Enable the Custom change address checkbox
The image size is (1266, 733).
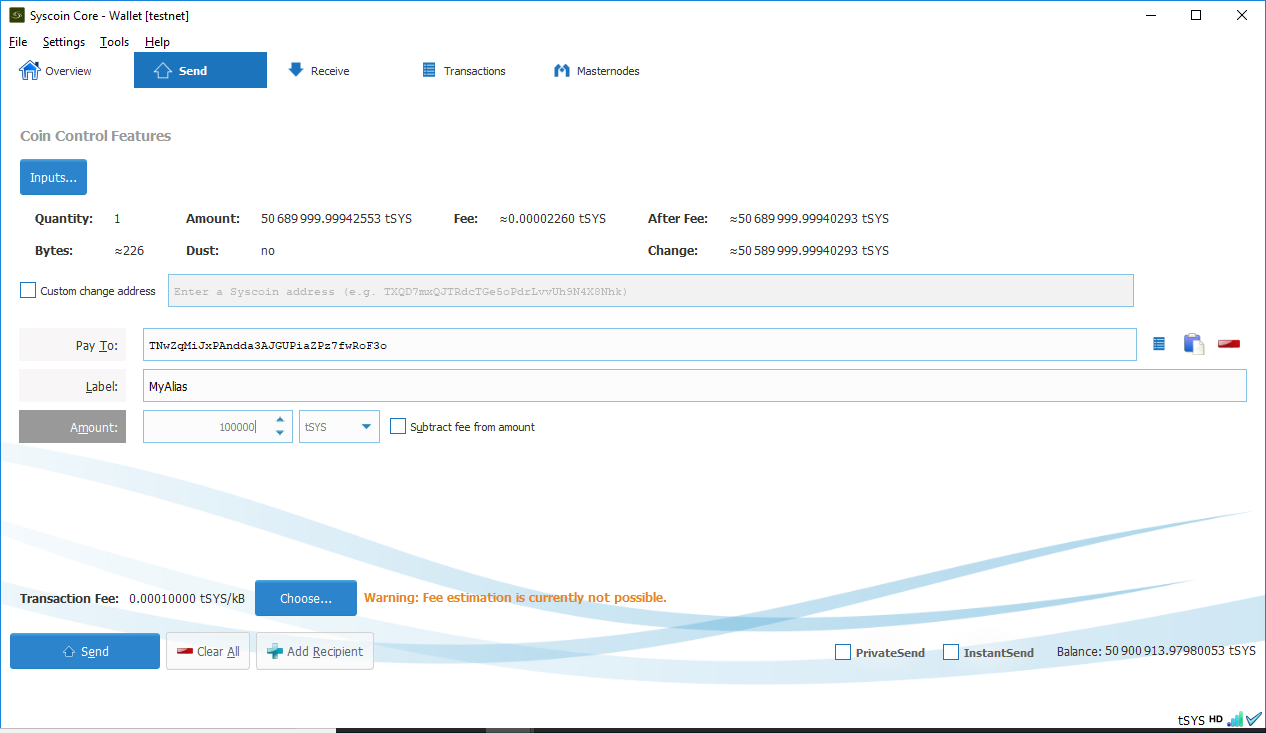(x=28, y=291)
